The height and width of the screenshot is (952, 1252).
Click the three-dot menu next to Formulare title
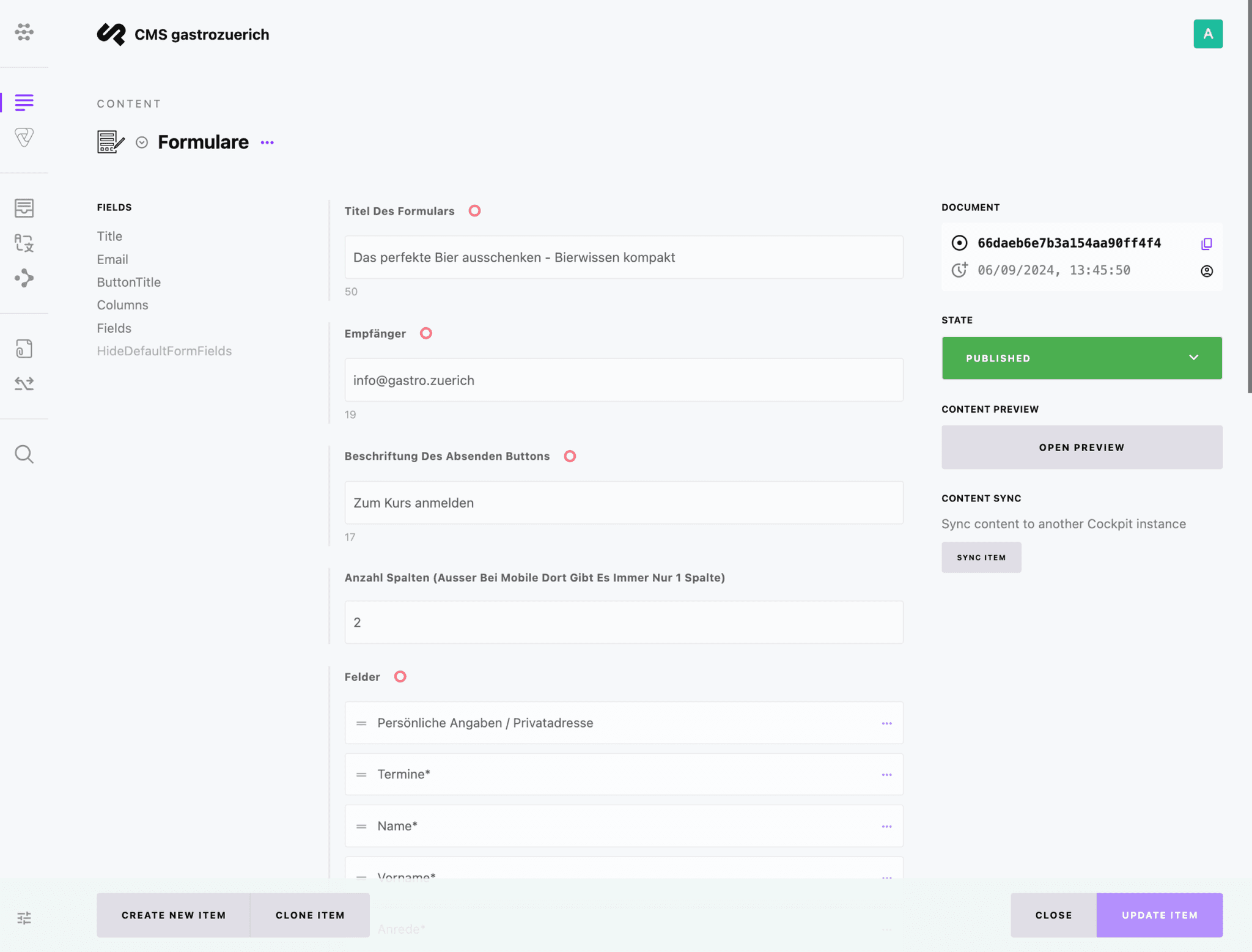point(267,141)
